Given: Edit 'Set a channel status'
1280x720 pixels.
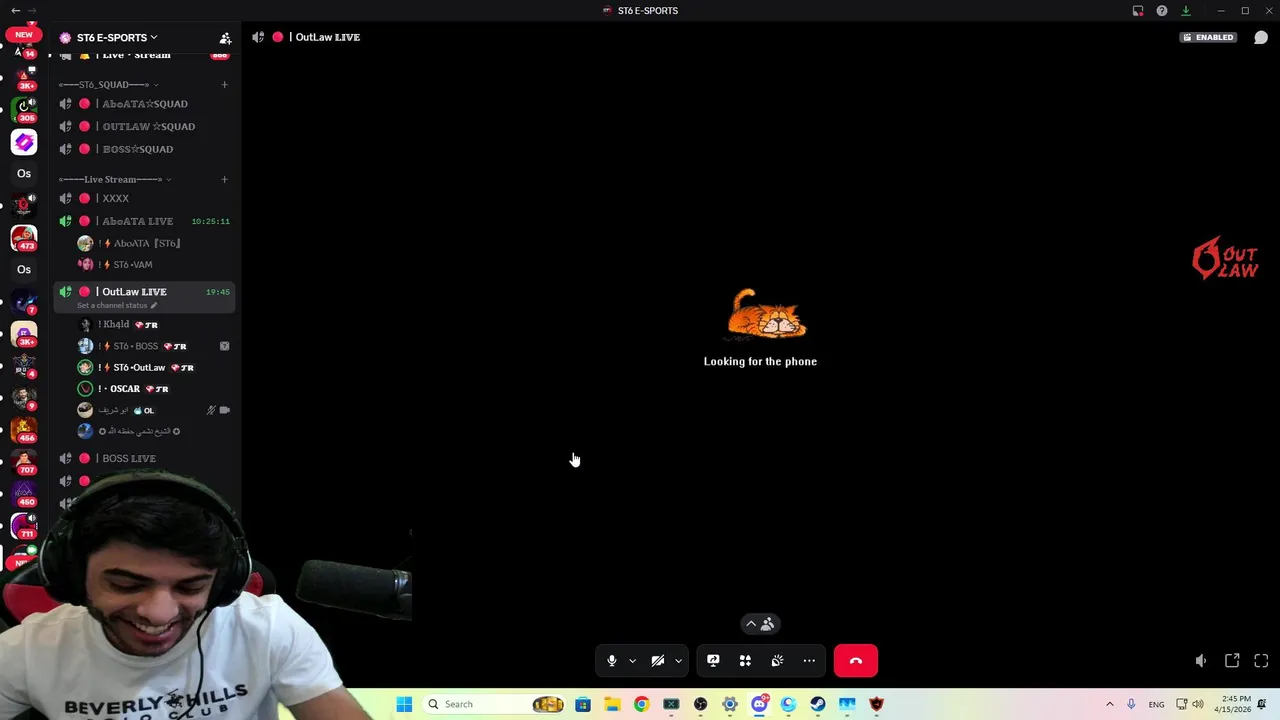Looking at the screenshot, I should pyautogui.click(x=117, y=305).
